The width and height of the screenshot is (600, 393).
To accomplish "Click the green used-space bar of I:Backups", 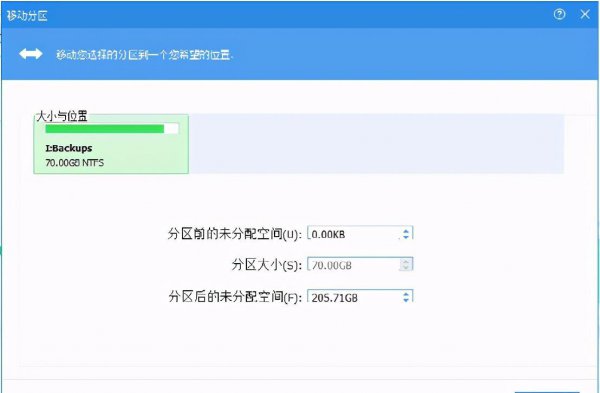I will (104, 129).
